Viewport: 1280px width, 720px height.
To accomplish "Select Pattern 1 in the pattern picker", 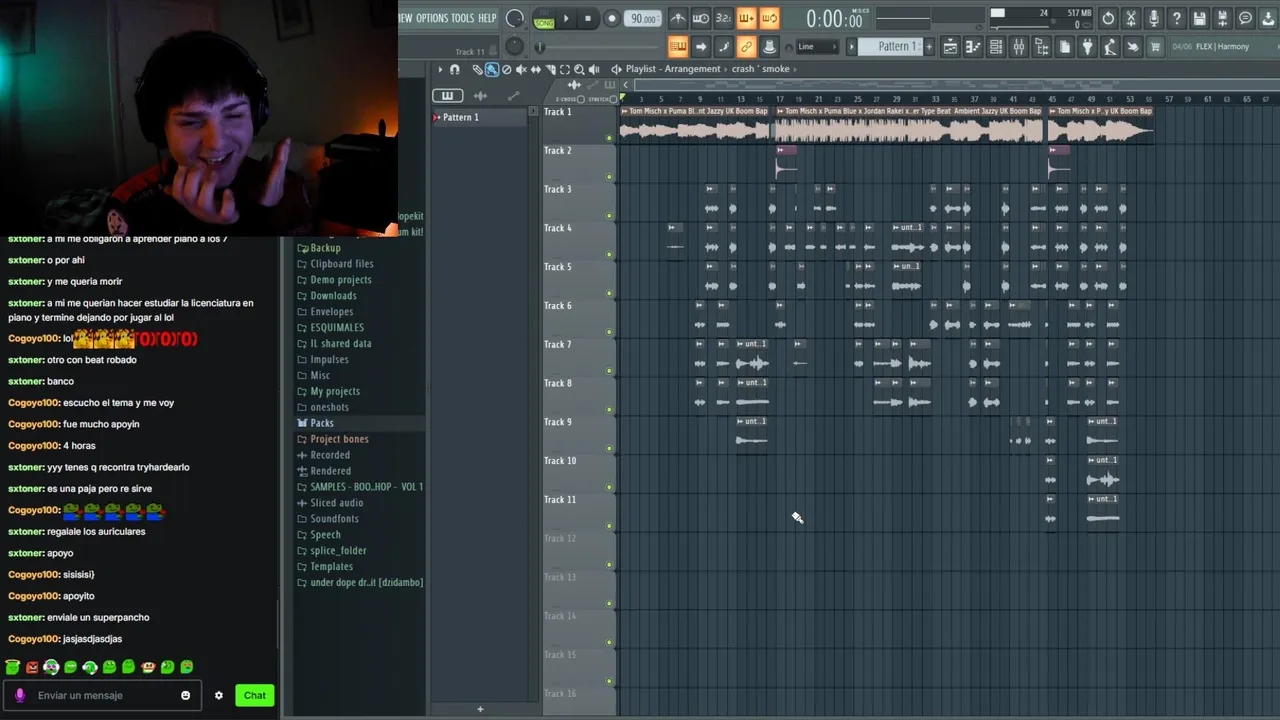I will click(460, 117).
